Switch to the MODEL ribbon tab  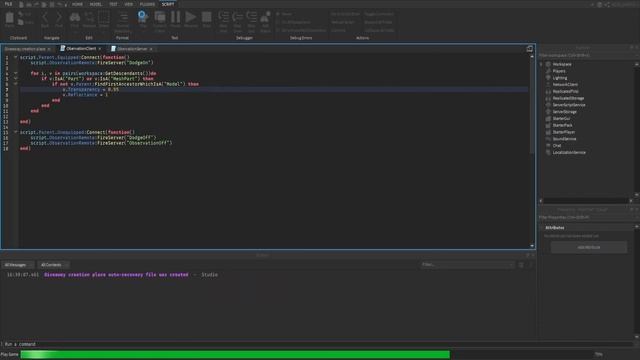click(96, 4)
